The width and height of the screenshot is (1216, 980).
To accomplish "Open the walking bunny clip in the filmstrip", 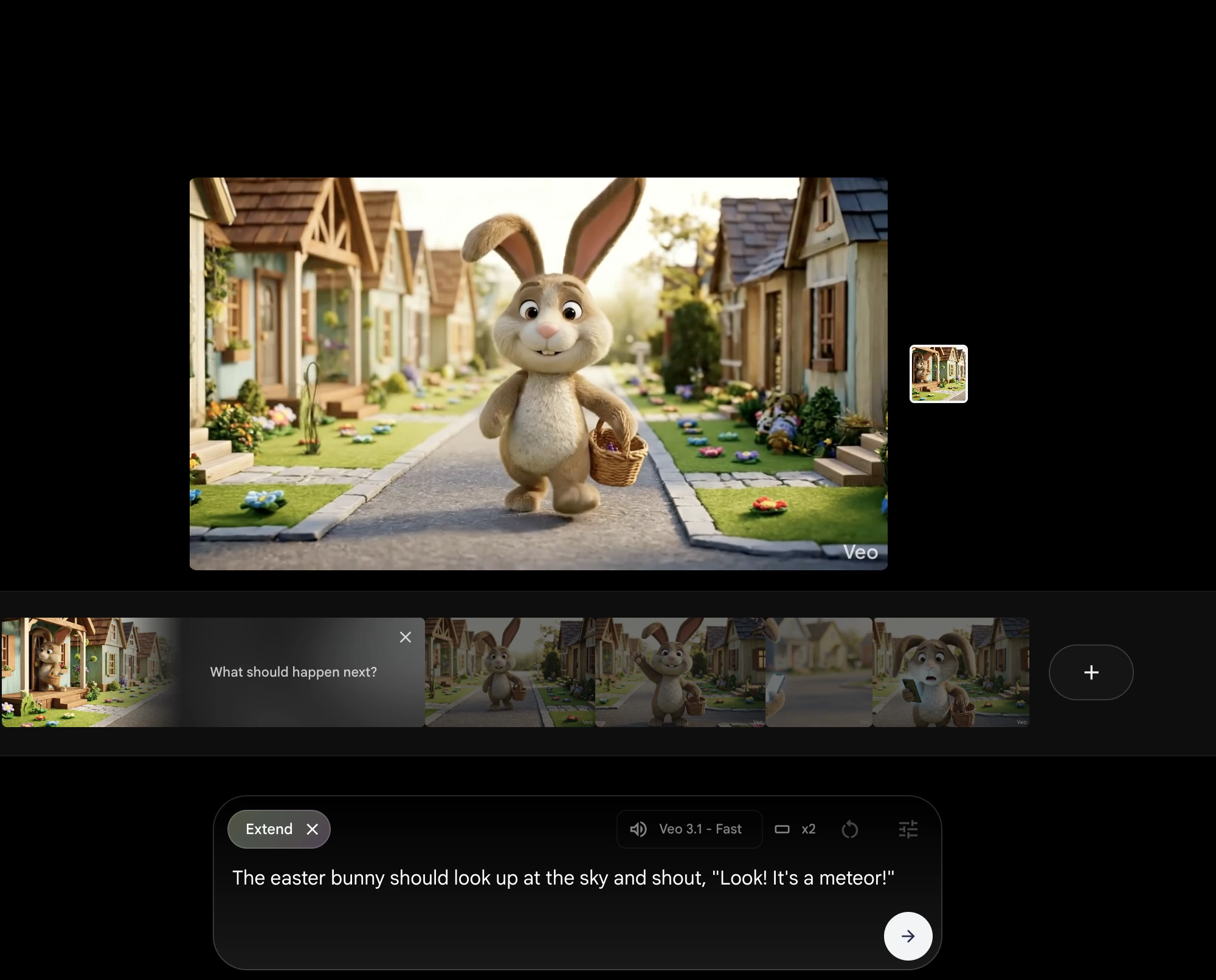I will coord(510,672).
